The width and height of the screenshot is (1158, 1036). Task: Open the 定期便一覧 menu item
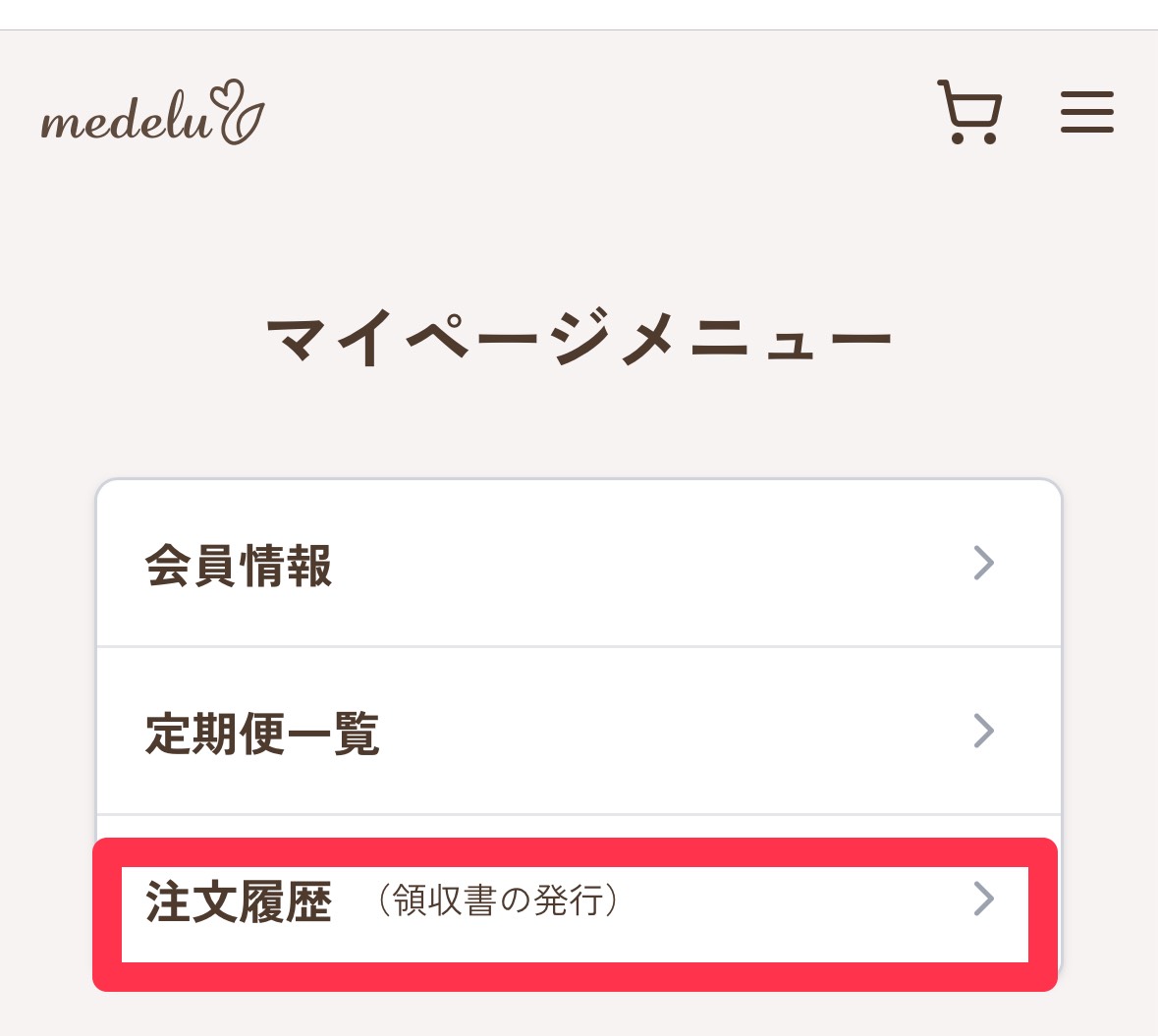[x=578, y=732]
